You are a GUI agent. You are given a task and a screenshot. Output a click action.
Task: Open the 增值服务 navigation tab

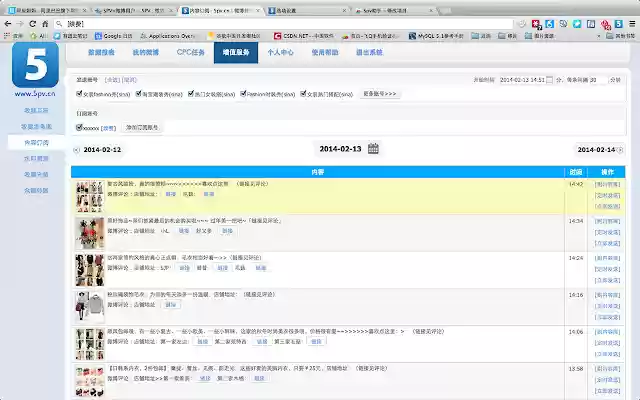pyautogui.click(x=236, y=52)
